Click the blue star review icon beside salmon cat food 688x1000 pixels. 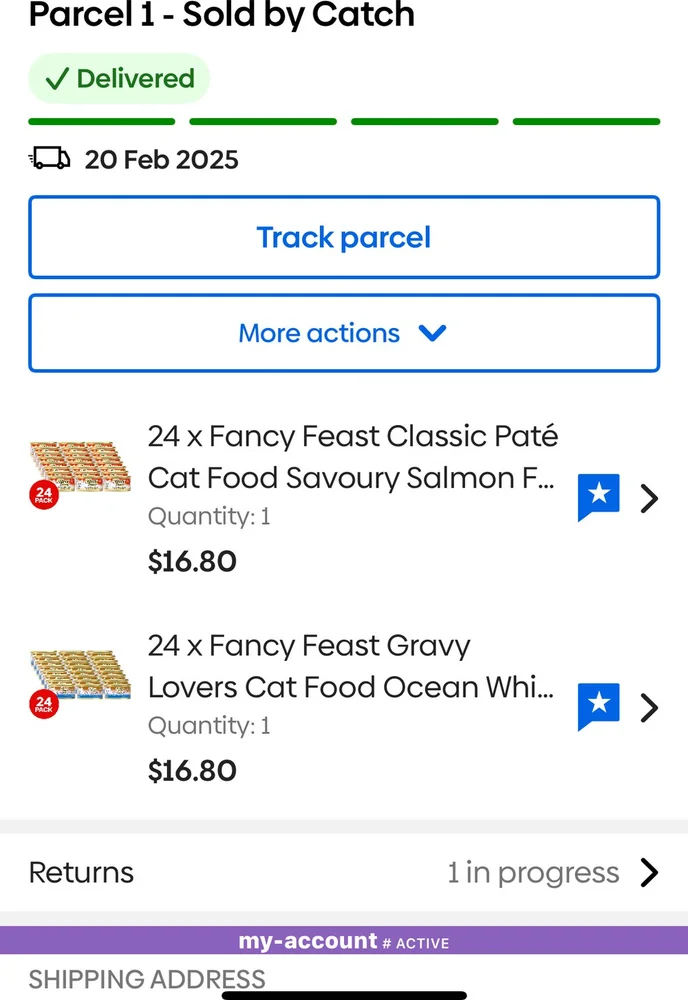[598, 496]
